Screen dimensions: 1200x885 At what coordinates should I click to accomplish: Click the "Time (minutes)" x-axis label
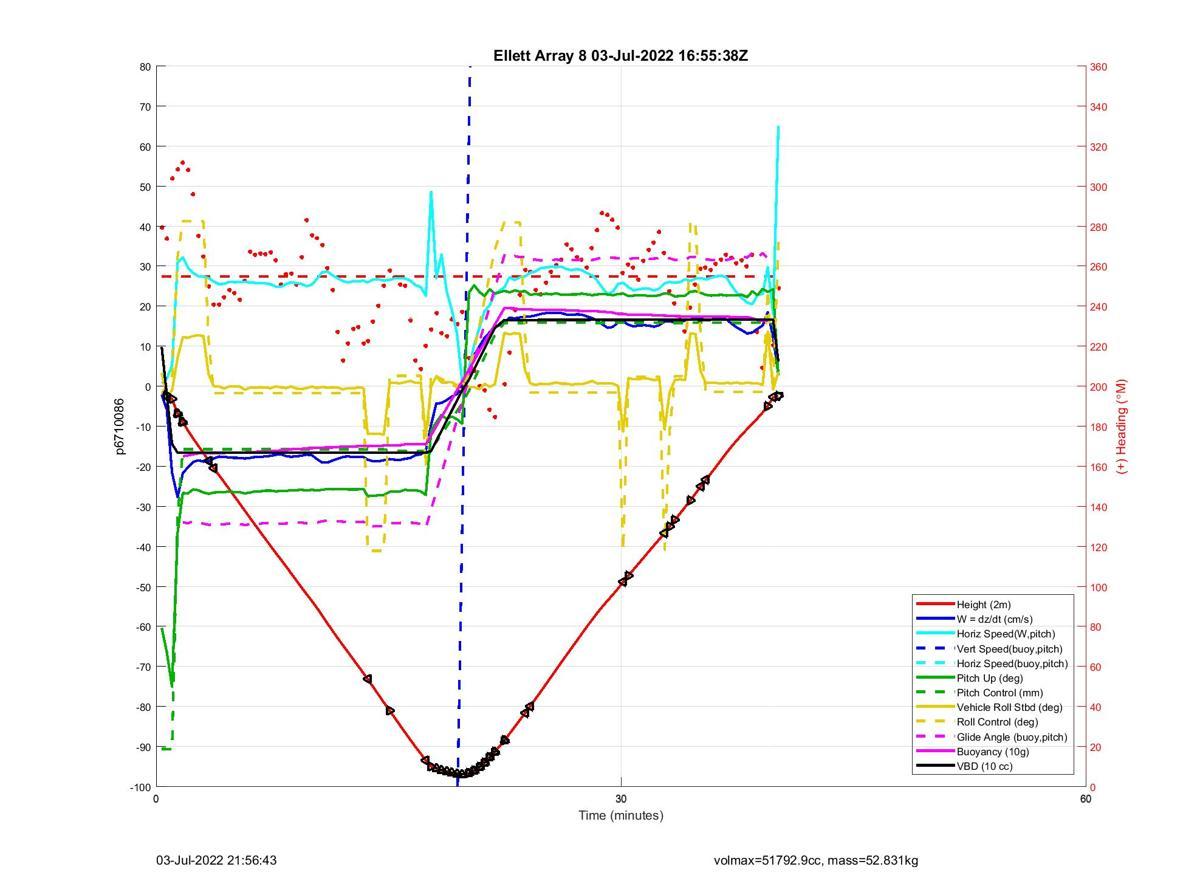620,815
